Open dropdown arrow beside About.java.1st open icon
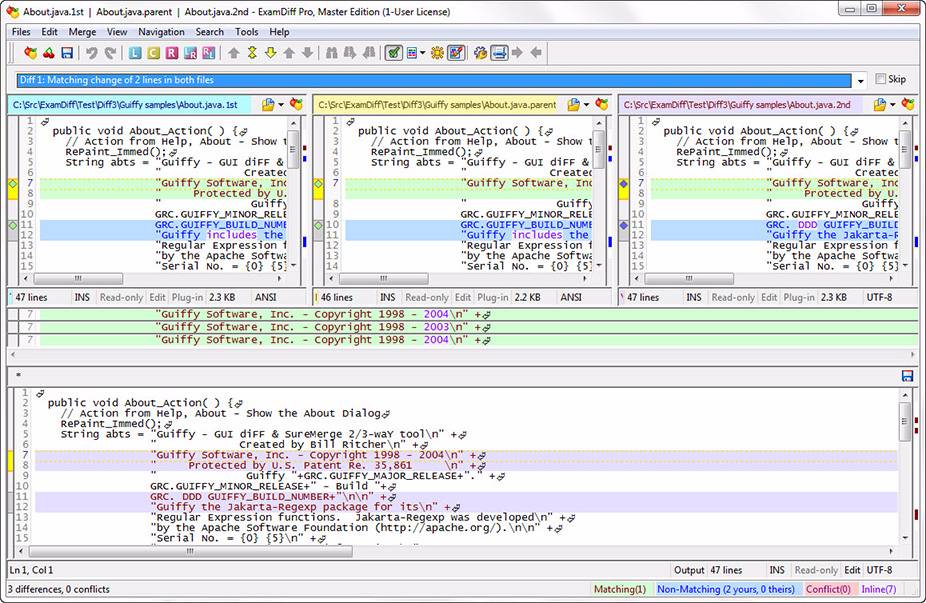Image resolution: width=926 pixels, height=603 pixels. [281, 105]
